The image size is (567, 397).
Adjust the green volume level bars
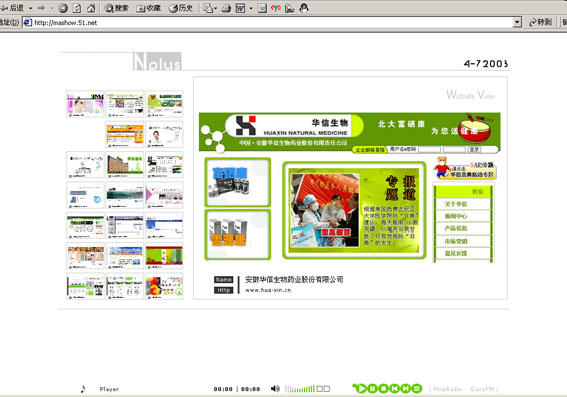coord(300,389)
